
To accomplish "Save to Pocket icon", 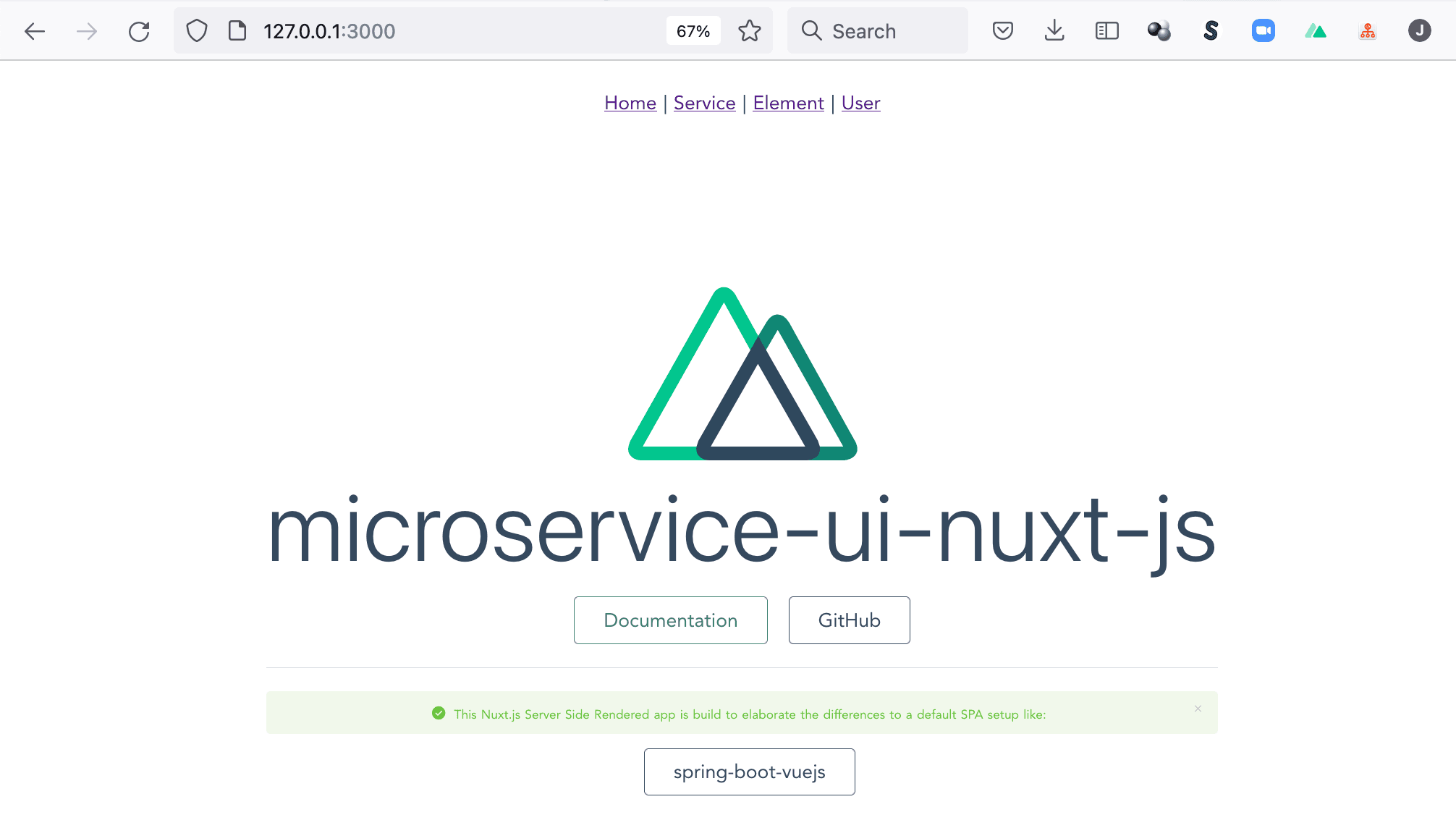I will 1003,31.
